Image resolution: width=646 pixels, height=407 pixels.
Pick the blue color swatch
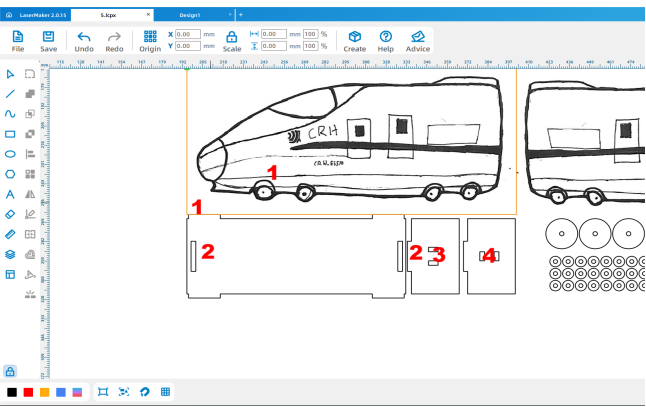[61, 392]
